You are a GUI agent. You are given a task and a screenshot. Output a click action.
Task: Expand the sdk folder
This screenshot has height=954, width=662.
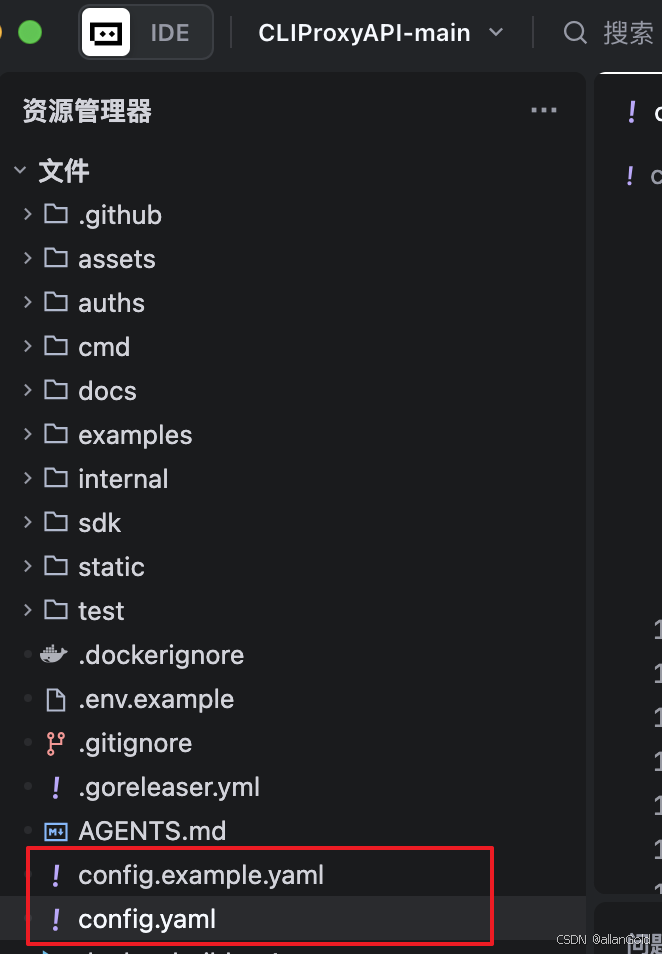27,522
